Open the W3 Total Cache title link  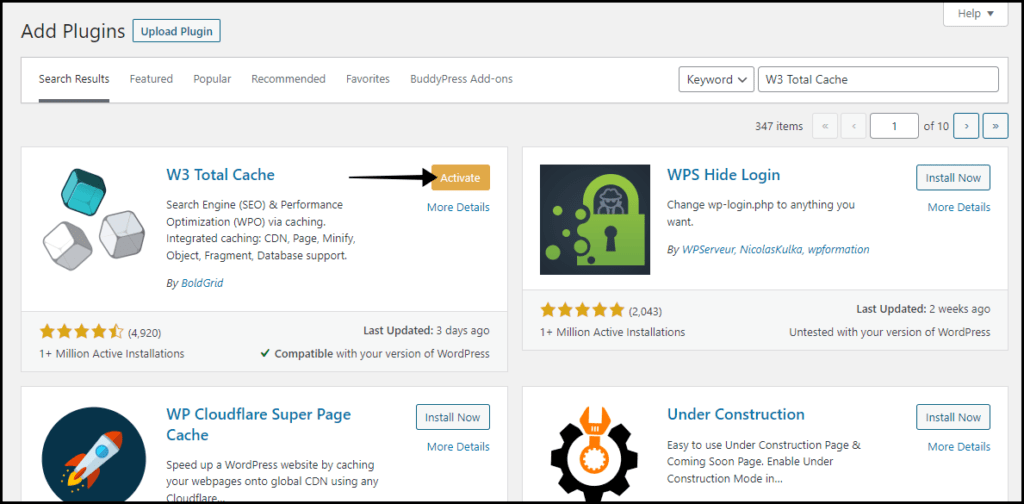[221, 175]
